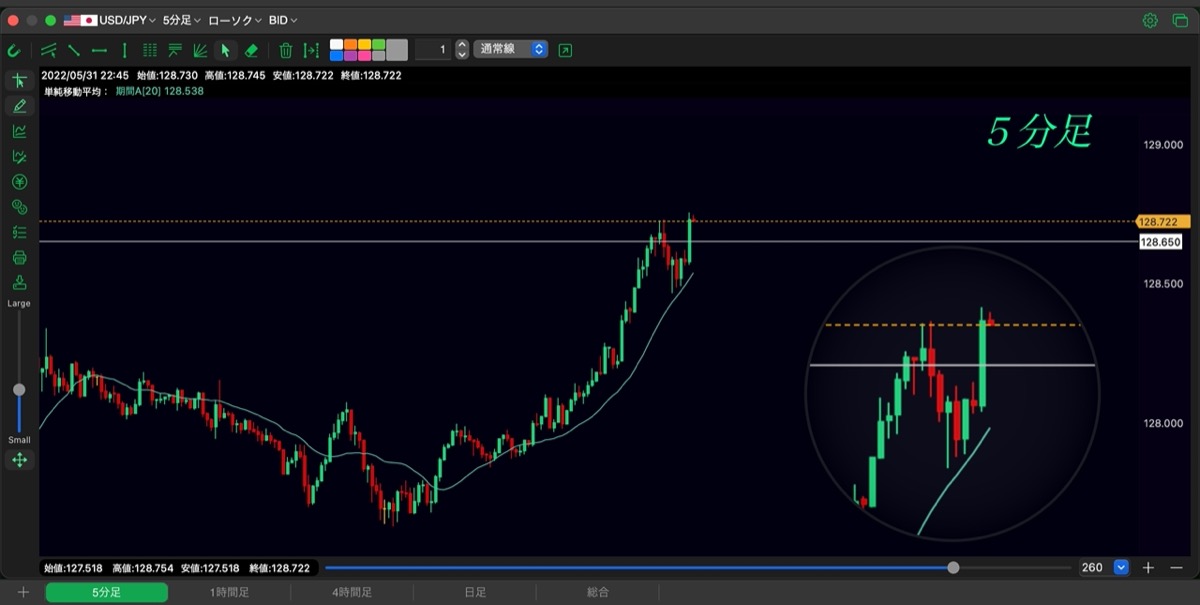Toggle the crosshair cursor button

point(19,81)
